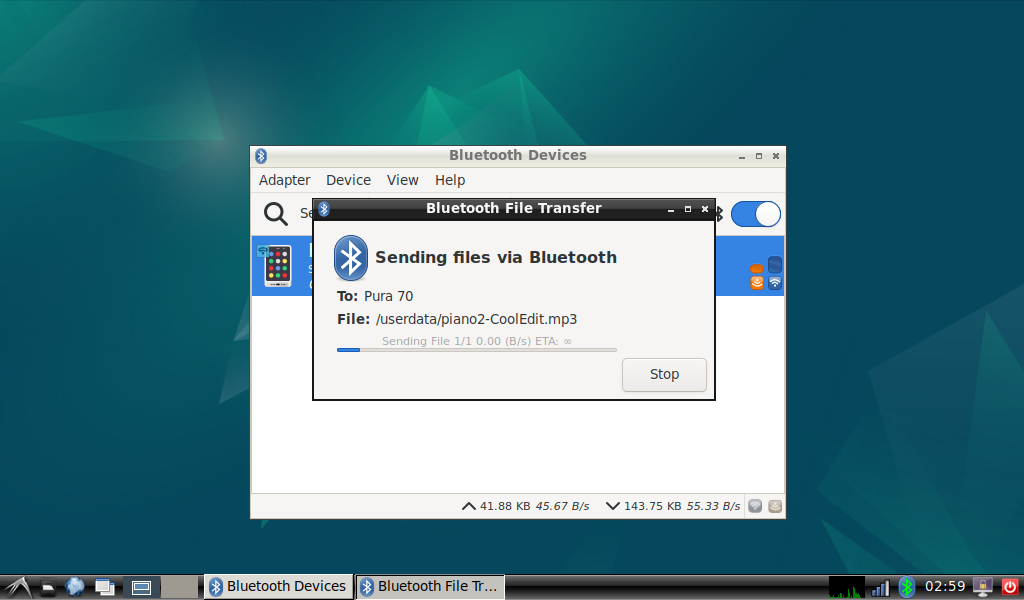Launch the web browser globe icon in the taskbar
This screenshot has width=1024, height=600.
point(74,587)
